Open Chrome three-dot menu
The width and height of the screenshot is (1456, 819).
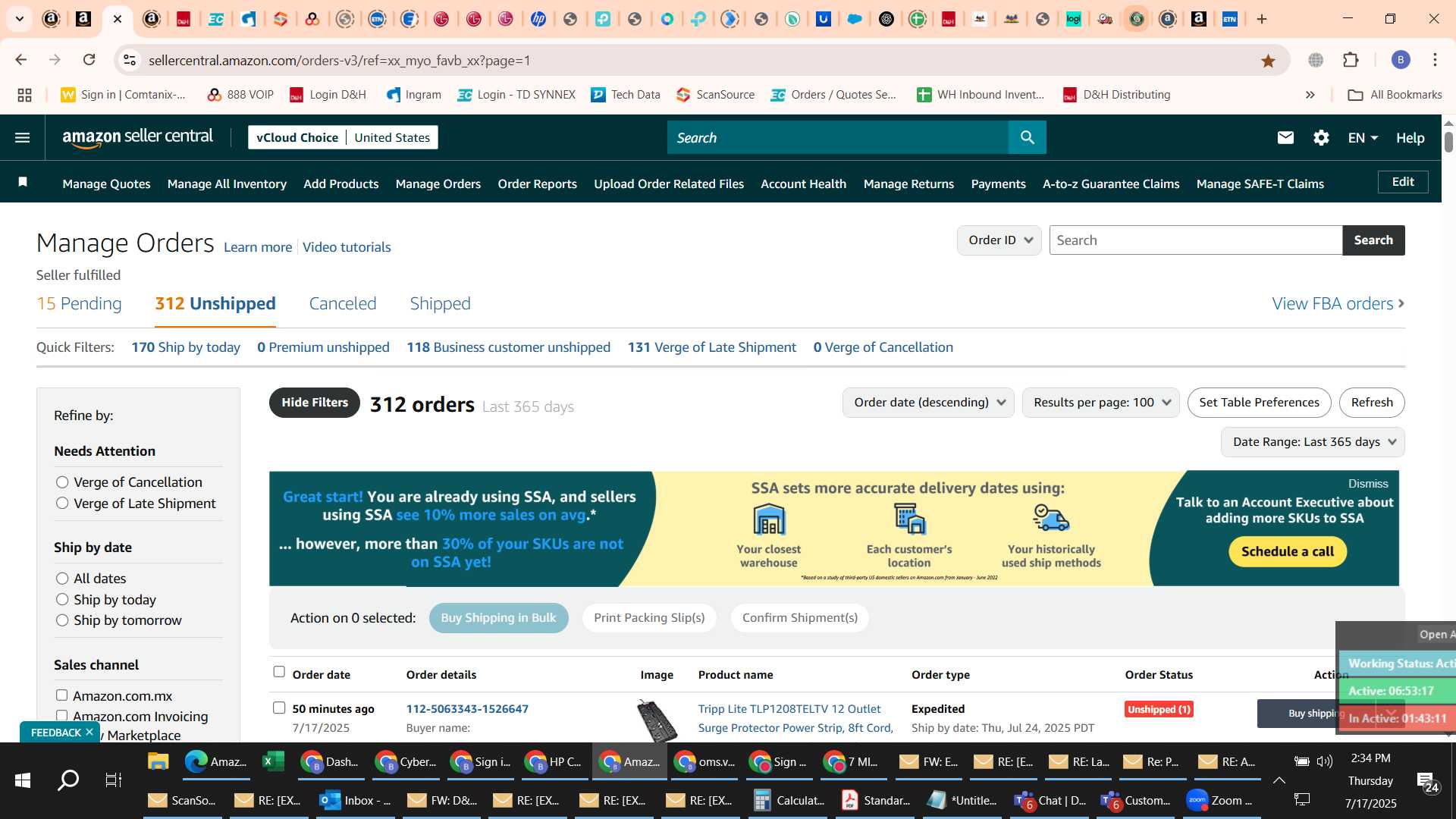point(1435,60)
